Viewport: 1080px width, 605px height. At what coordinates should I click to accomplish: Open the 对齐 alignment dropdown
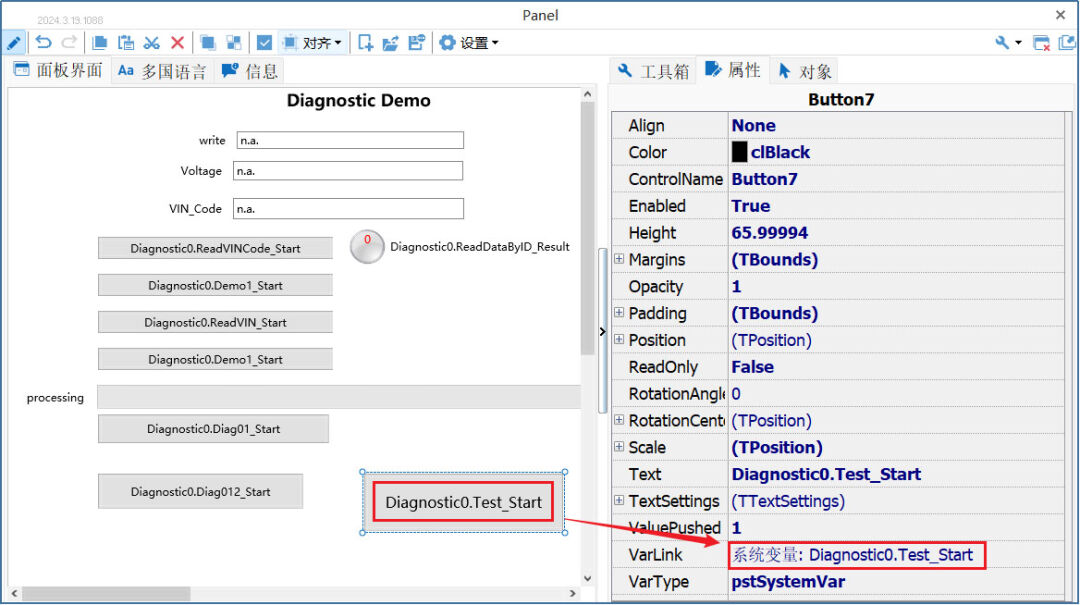tap(313, 43)
